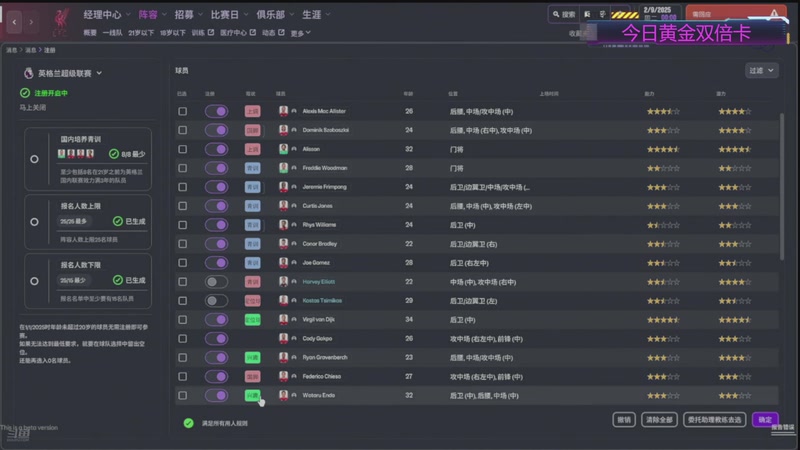800x450 pixels.
Task: Click the info icon next to Cody Gakpo's name
Action: tap(294, 338)
